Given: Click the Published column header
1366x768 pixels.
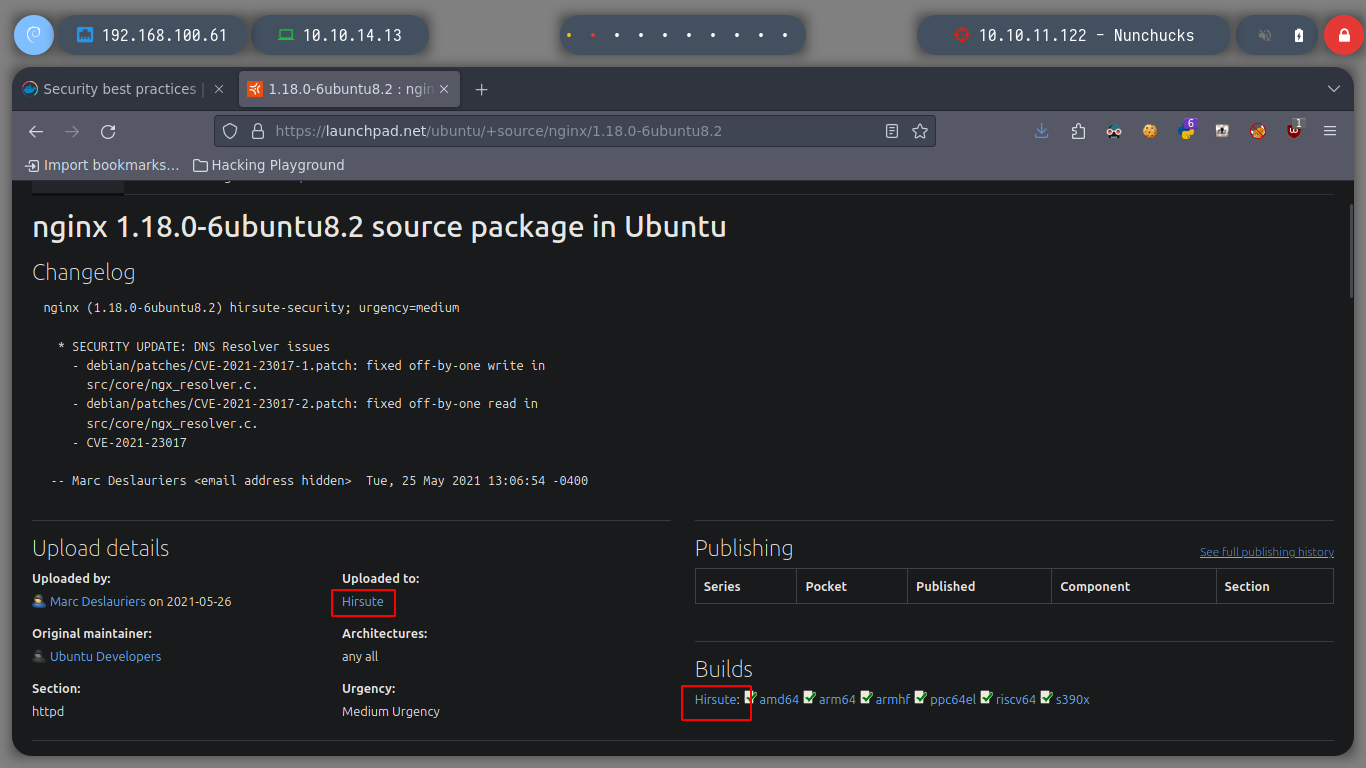Looking at the screenshot, I should (x=980, y=587).
